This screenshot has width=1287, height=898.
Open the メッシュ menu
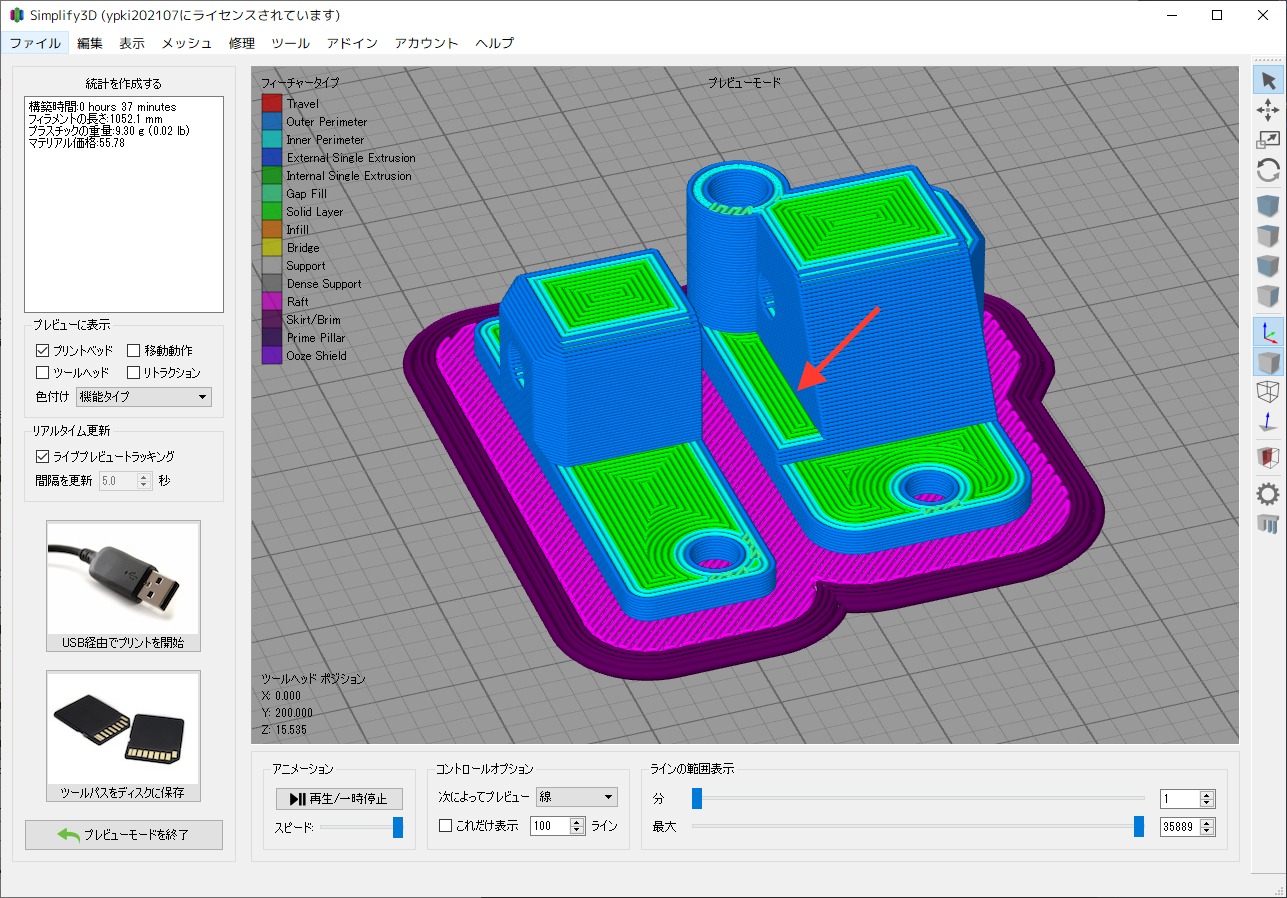186,43
